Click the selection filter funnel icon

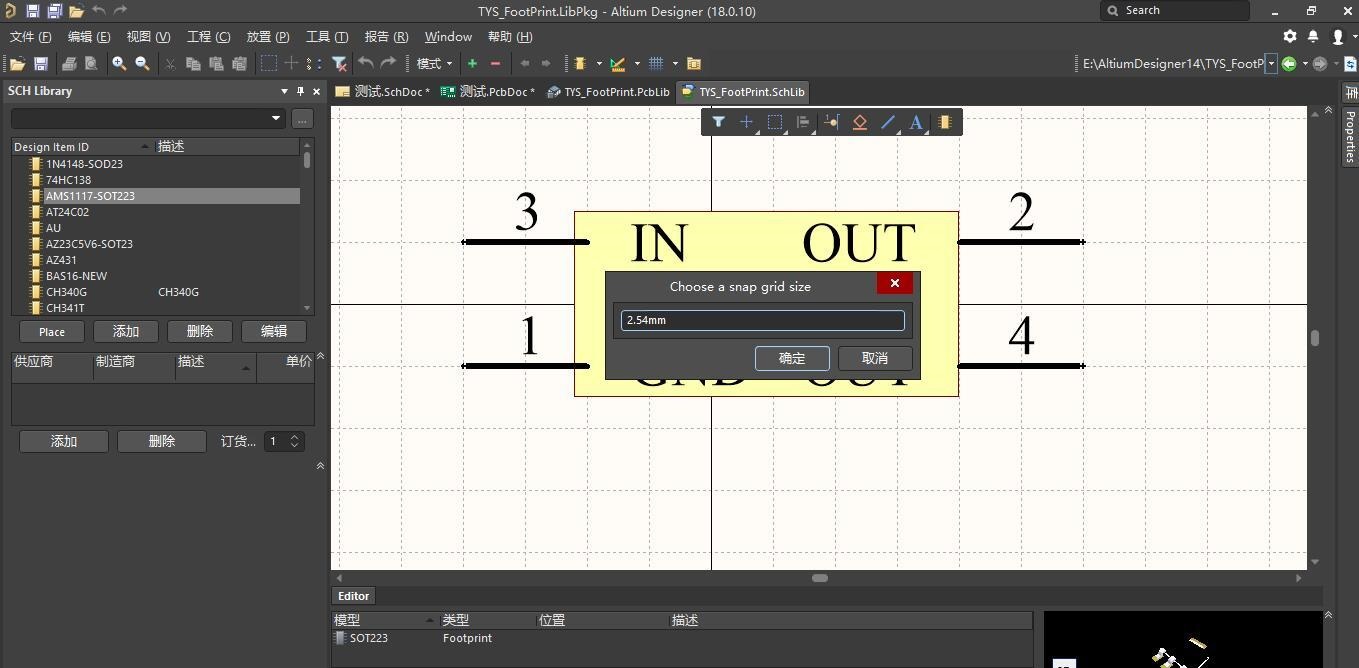pyautogui.click(x=718, y=122)
